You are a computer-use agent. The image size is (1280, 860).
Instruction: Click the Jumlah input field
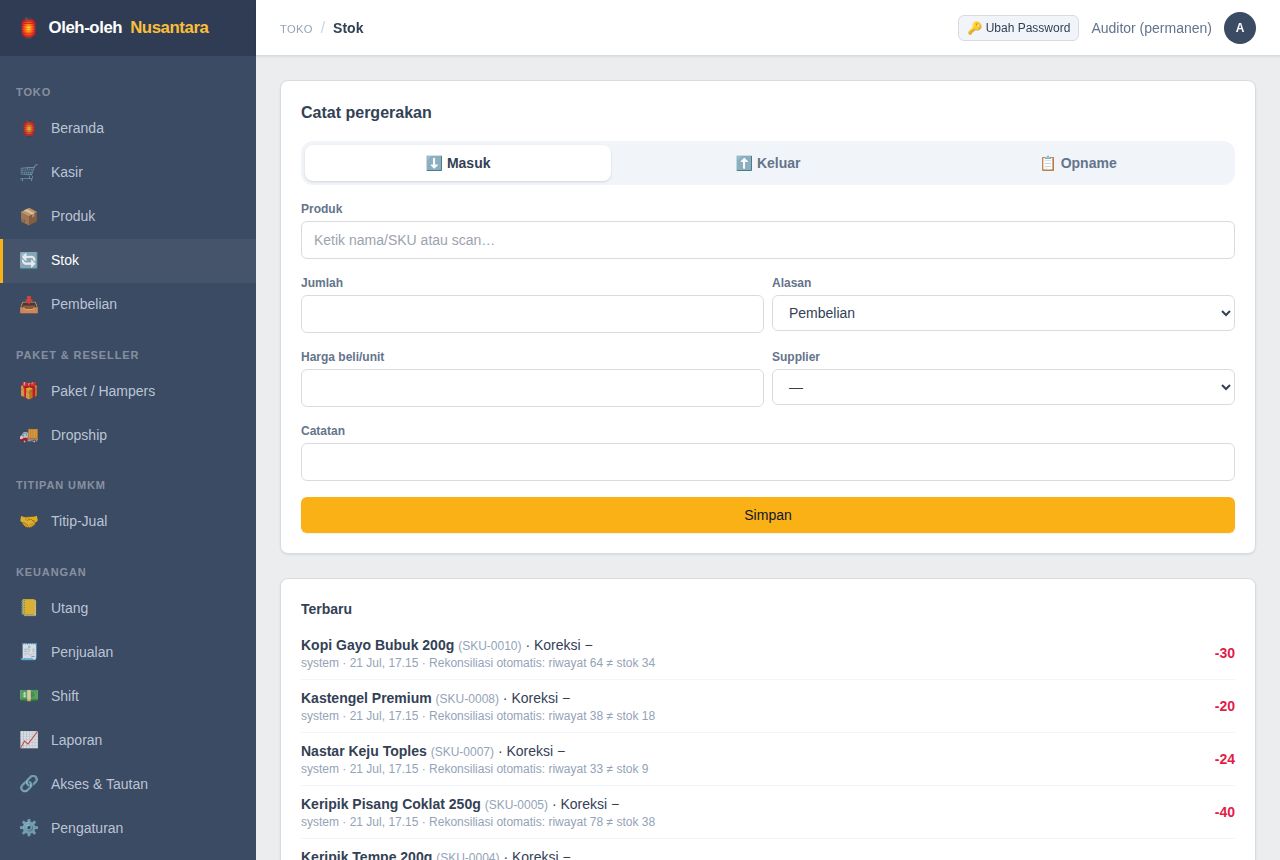coord(532,314)
